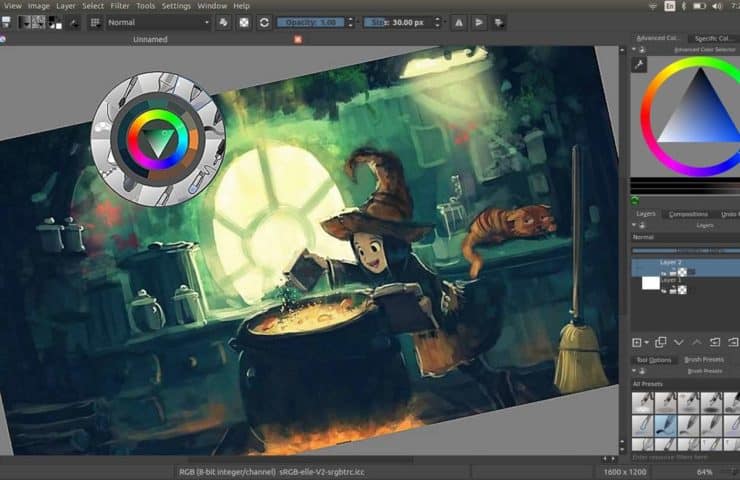Click the reload original preset icon
This screenshot has width=740, height=480.
(264, 21)
